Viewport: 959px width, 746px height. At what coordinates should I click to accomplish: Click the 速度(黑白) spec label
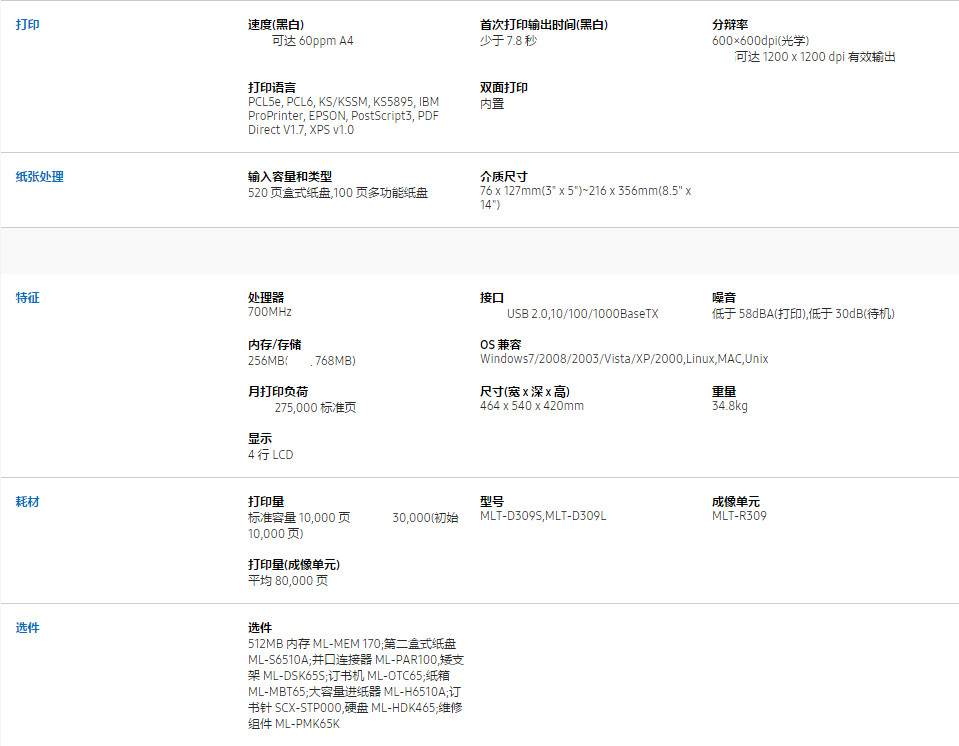[x=276, y=25]
